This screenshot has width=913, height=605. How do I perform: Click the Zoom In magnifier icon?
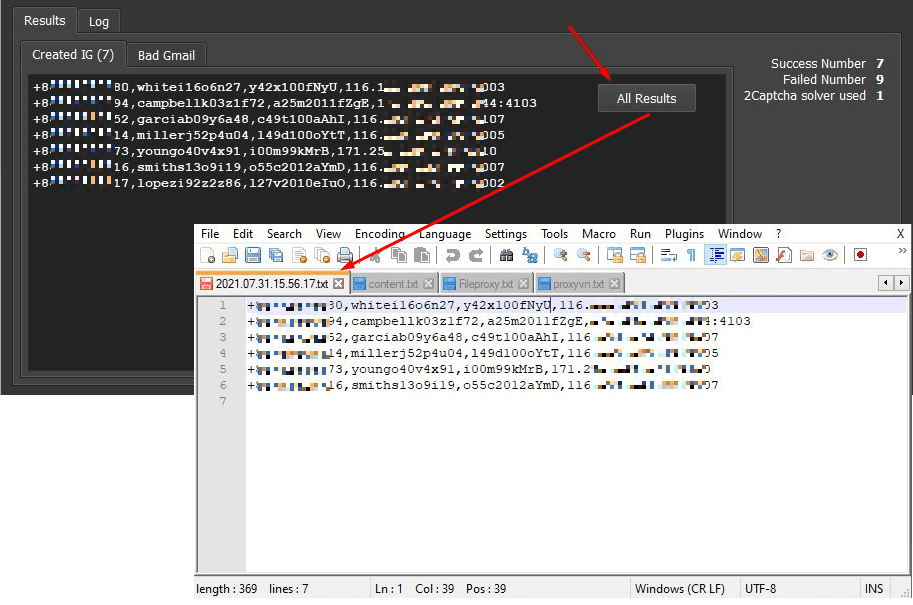click(561, 255)
